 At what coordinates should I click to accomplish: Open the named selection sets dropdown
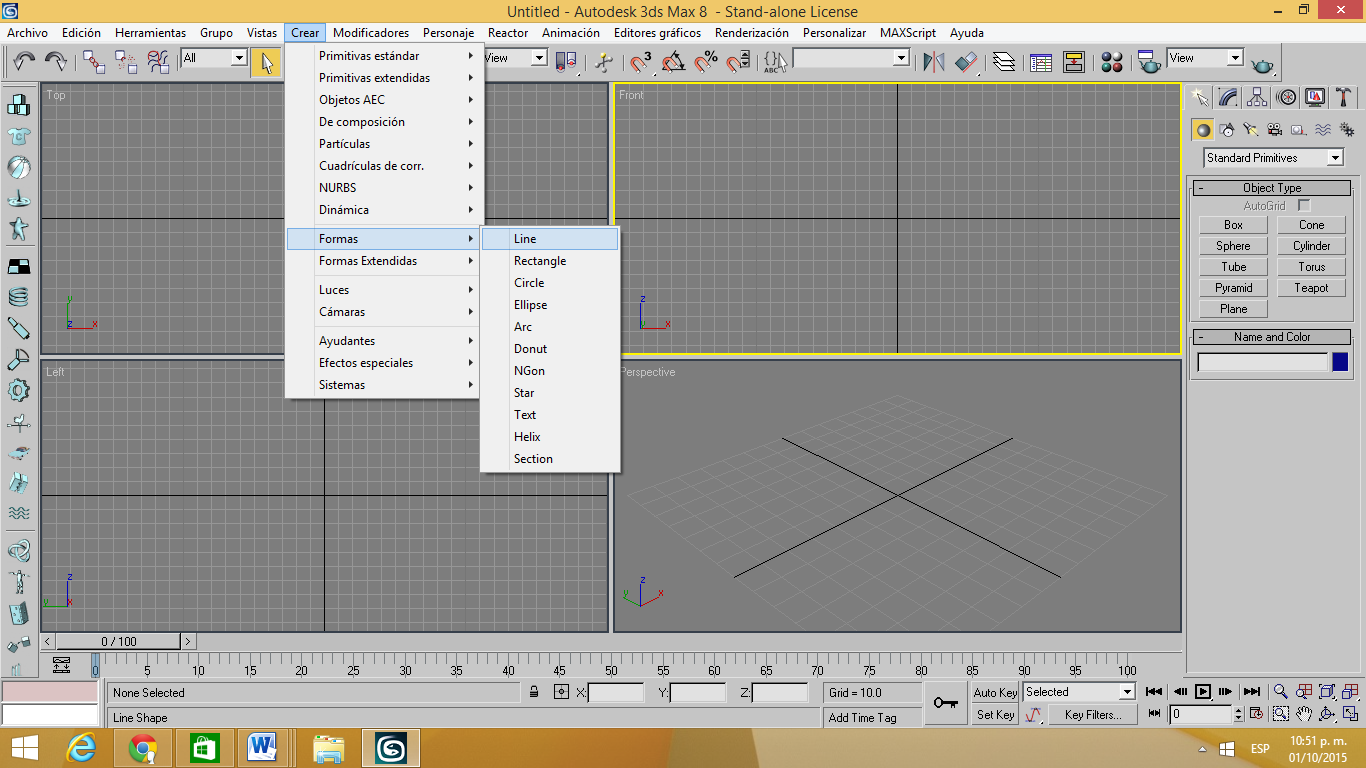coord(851,58)
